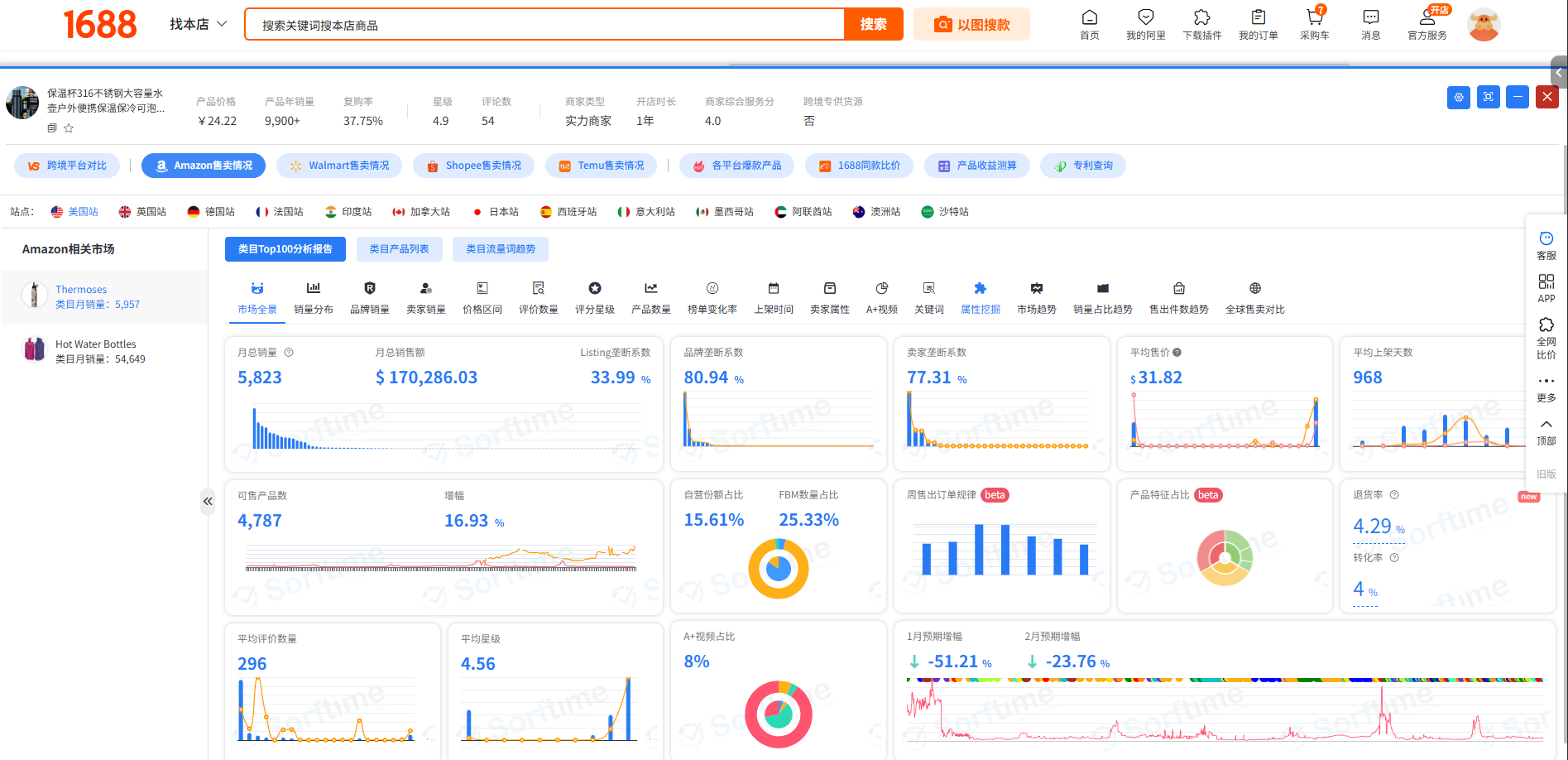
Task: Expand the 更多 menu in the right sidebar
Action: click(x=1546, y=387)
